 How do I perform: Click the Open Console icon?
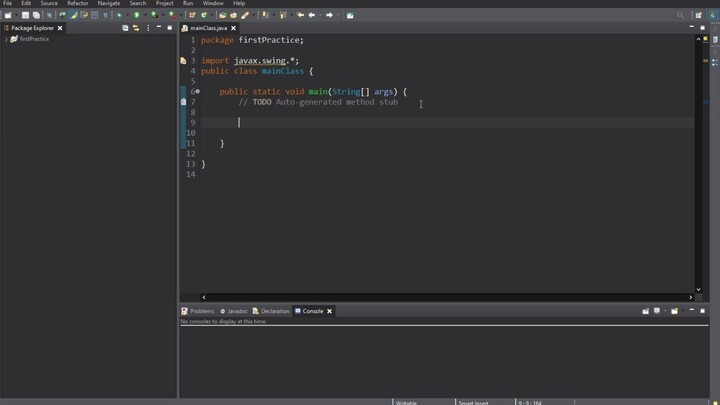[x=674, y=311]
